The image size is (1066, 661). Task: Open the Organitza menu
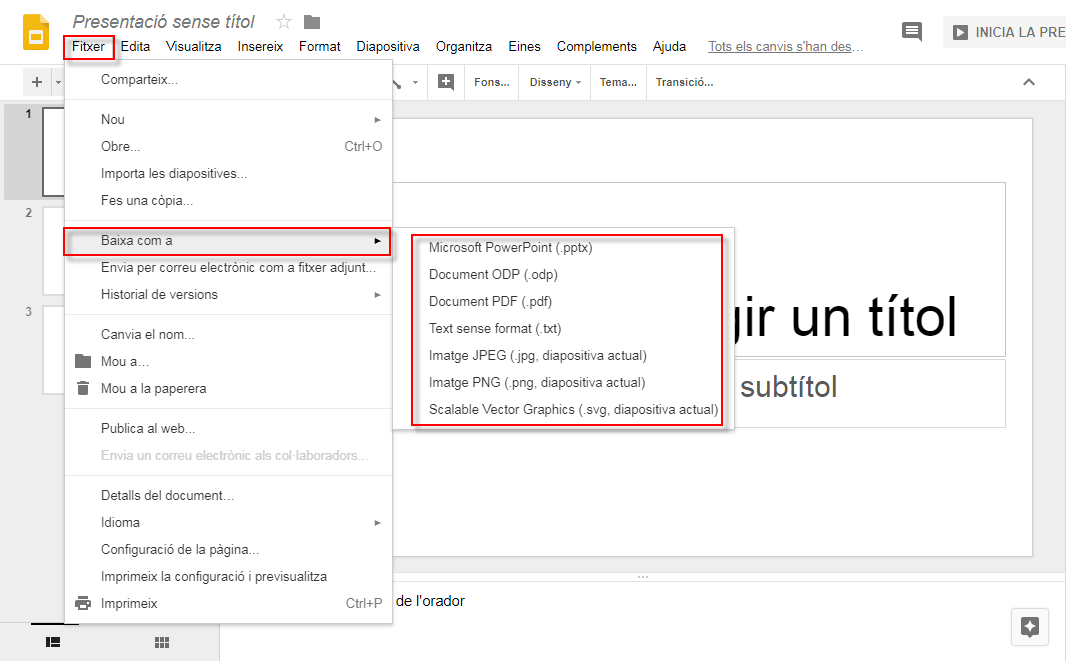464,46
